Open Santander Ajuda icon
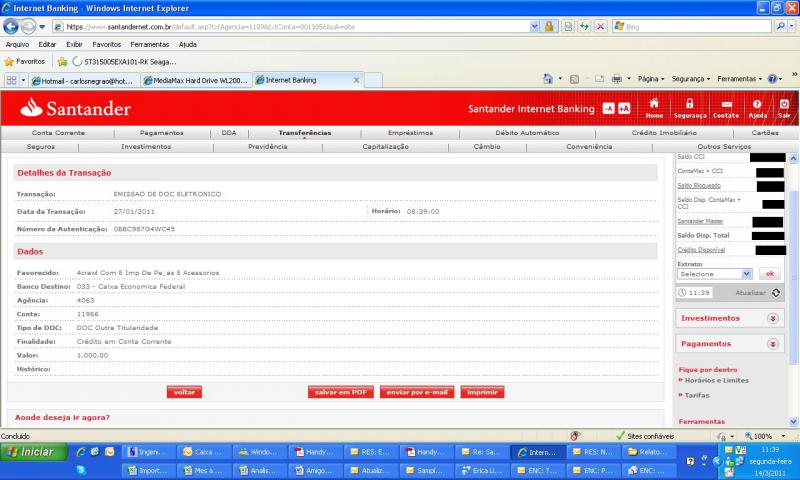The width and height of the screenshot is (800, 480). (758, 108)
